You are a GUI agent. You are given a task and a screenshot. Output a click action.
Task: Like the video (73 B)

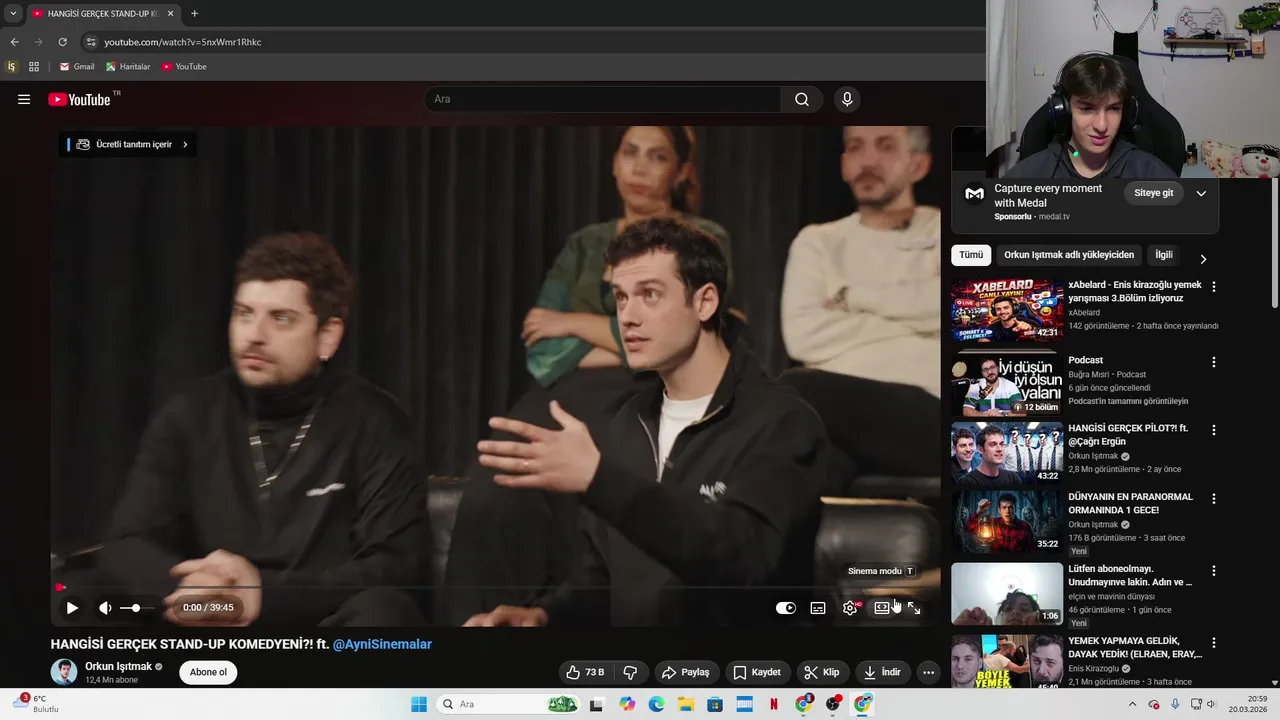[584, 672]
